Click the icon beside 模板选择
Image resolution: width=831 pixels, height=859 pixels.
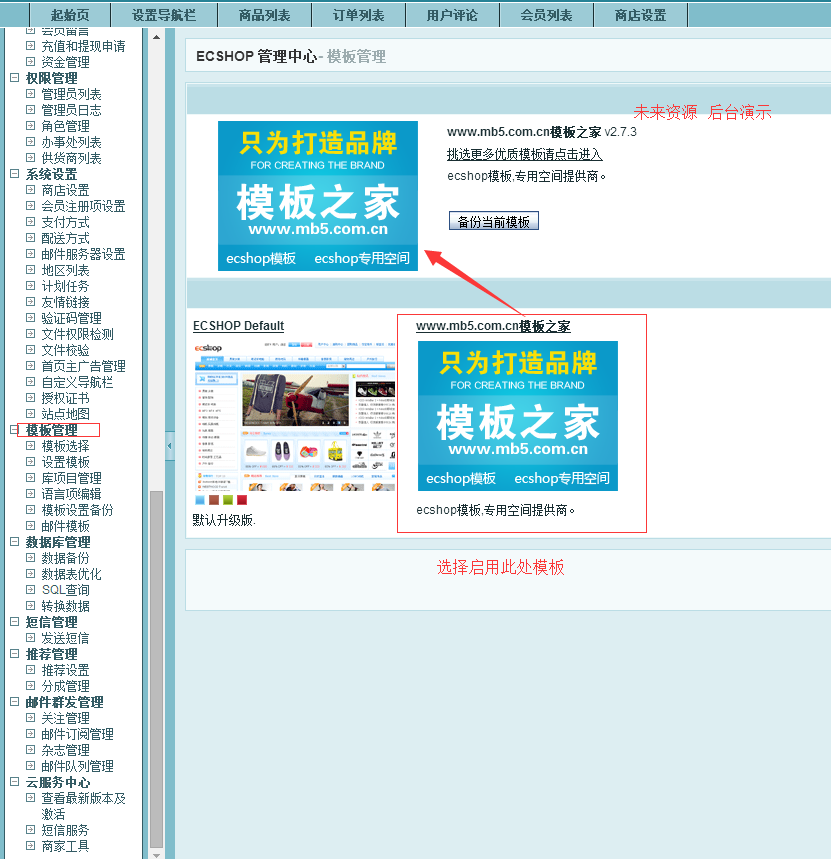click(x=31, y=445)
